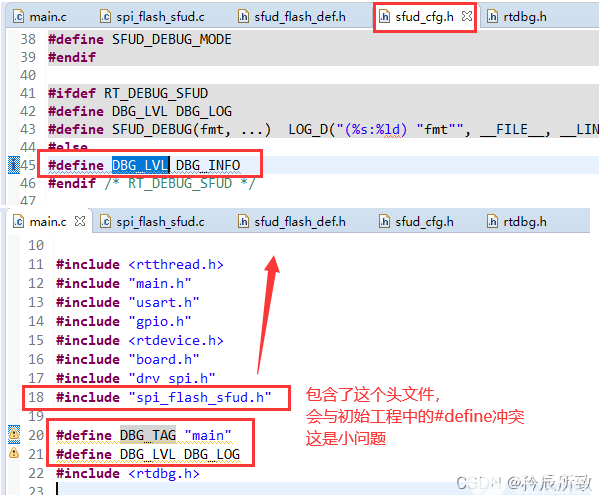Open sfud_flash_def.h tab in upper editor
This screenshot has width=608, height=501.
pos(292,17)
